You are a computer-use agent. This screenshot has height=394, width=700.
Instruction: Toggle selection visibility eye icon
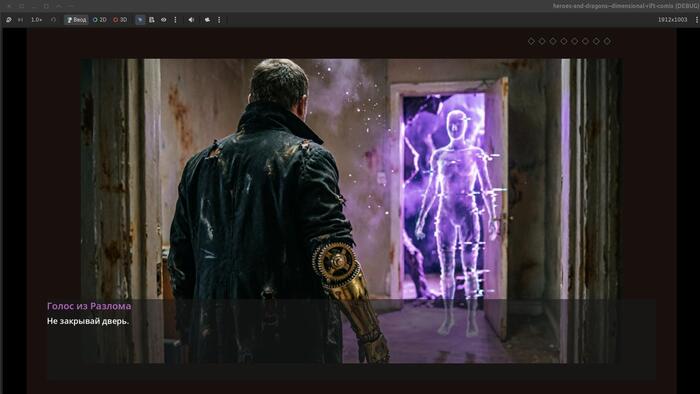tap(164, 20)
